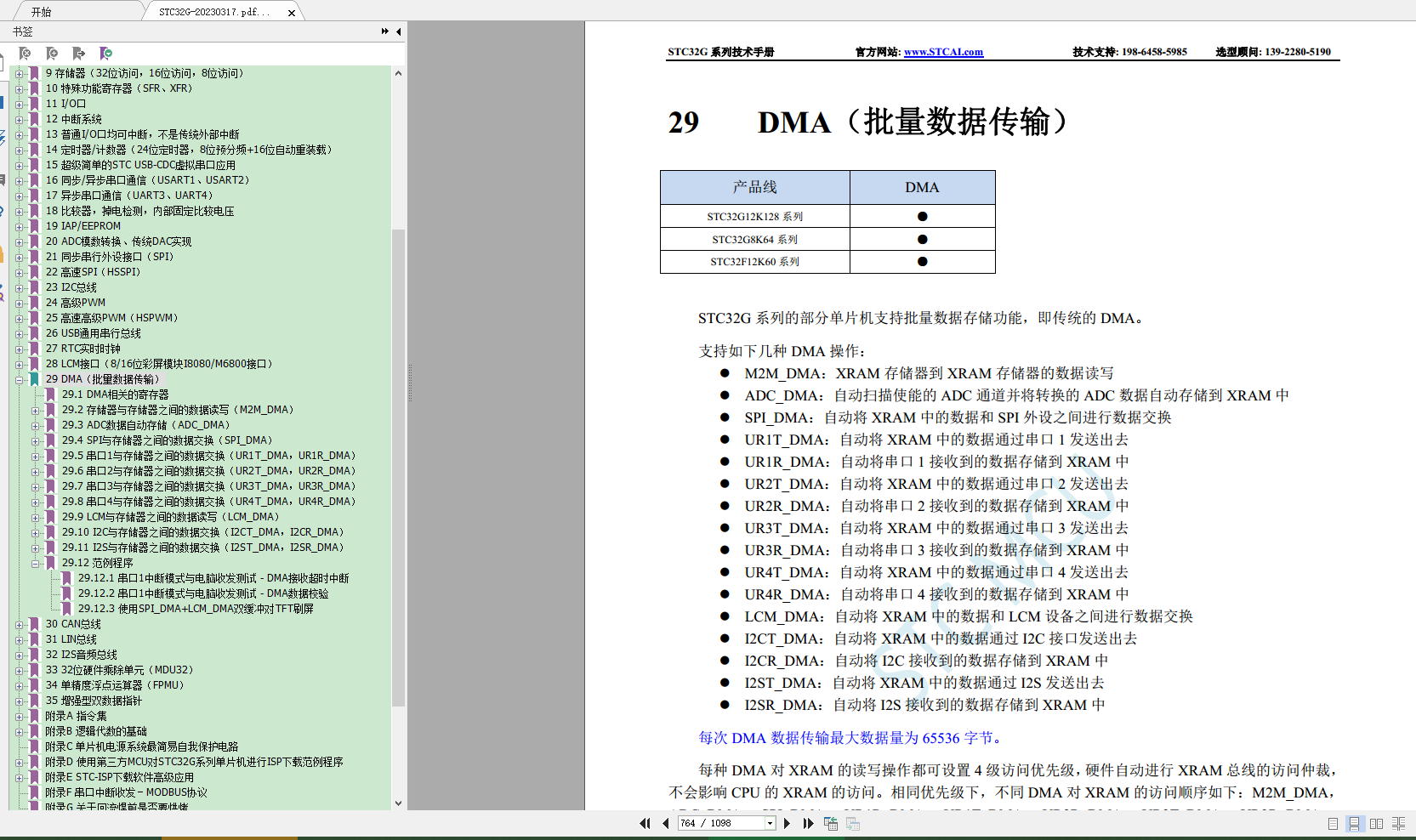Open bookmark 10 特殊功能寄存器
The height and width of the screenshot is (840, 1416).
(119, 88)
